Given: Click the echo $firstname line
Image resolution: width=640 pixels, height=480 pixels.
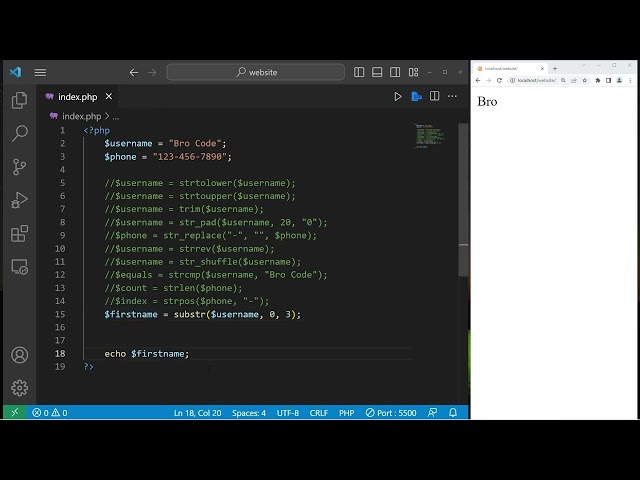Looking at the screenshot, I should 147,354.
